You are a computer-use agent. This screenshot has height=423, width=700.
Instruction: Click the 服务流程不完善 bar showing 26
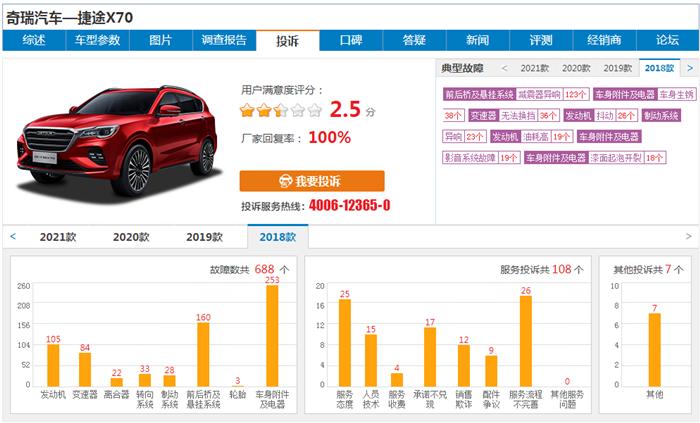click(526, 341)
